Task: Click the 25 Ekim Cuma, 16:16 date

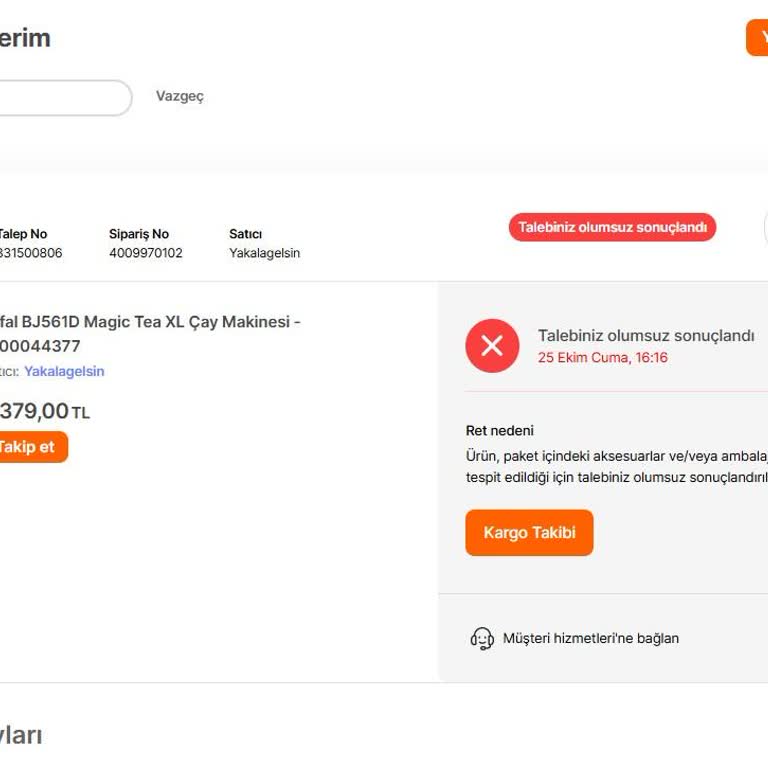Action: [x=602, y=357]
